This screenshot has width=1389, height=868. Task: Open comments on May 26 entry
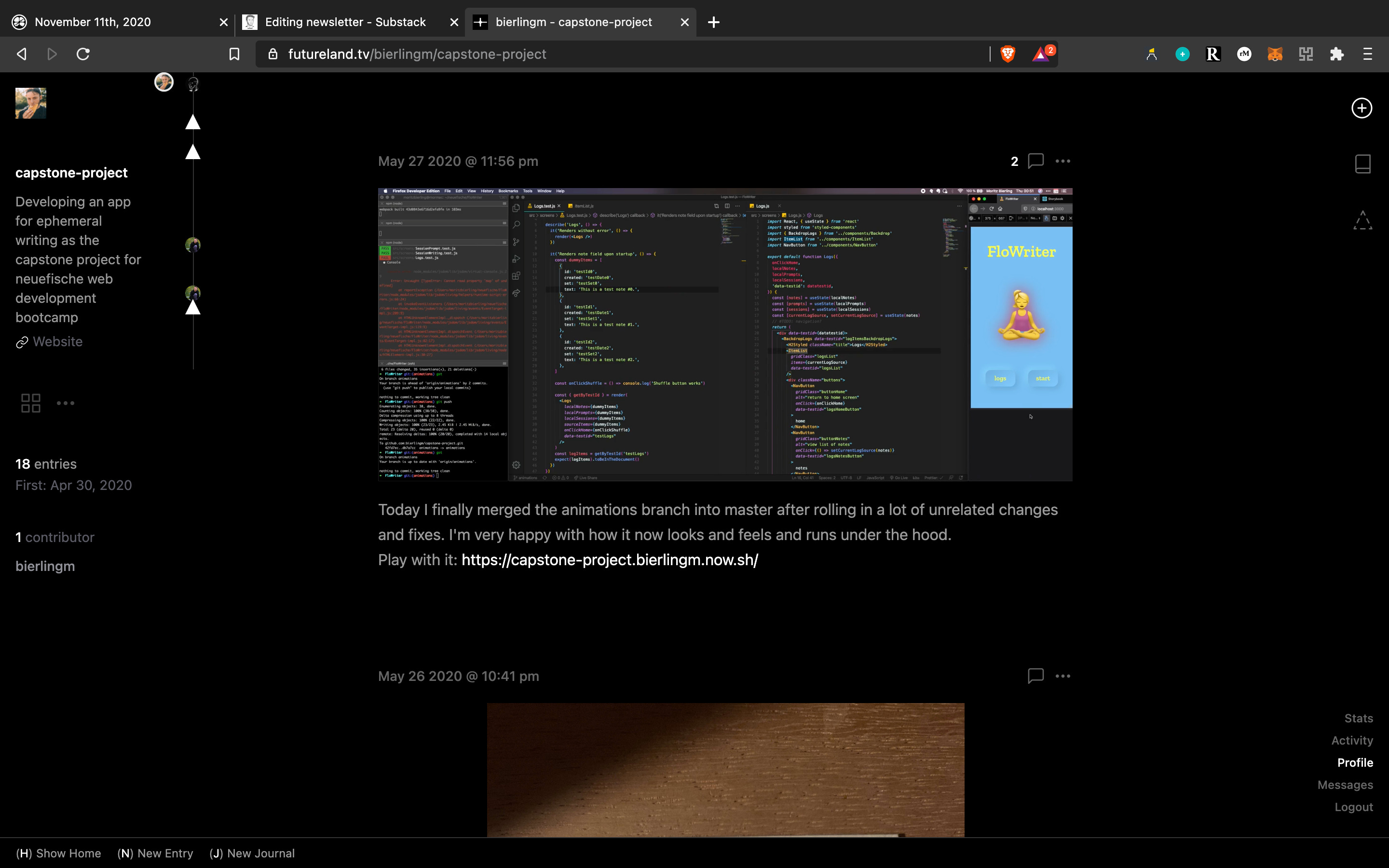1035,676
